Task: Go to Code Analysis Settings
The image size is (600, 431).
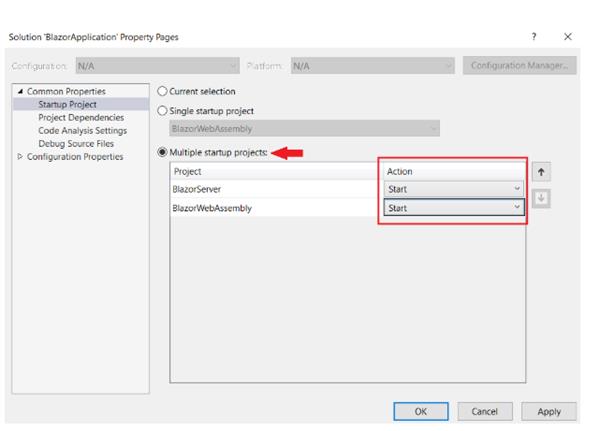Action: pos(82,130)
